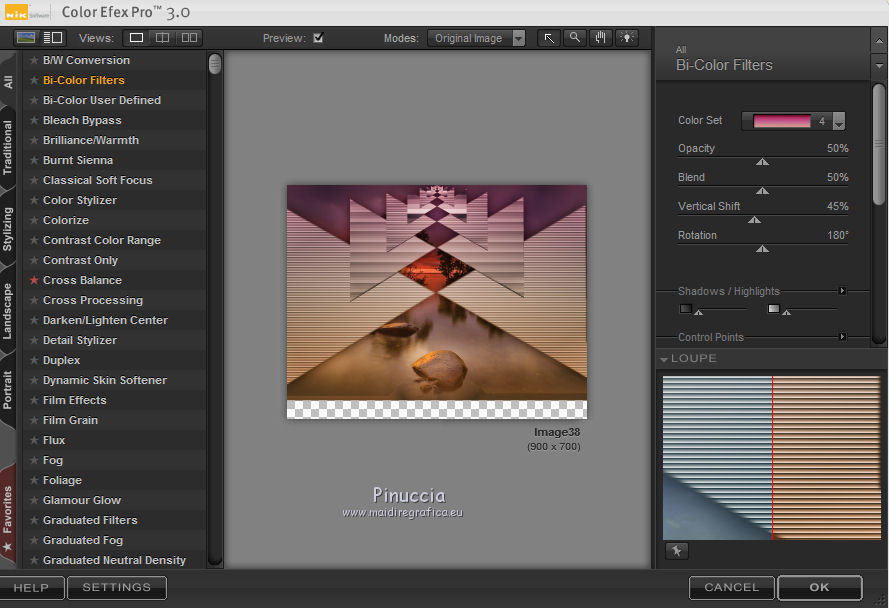The width and height of the screenshot is (889, 608).
Task: Uncheck the Preview checkbox
Action: (x=318, y=38)
